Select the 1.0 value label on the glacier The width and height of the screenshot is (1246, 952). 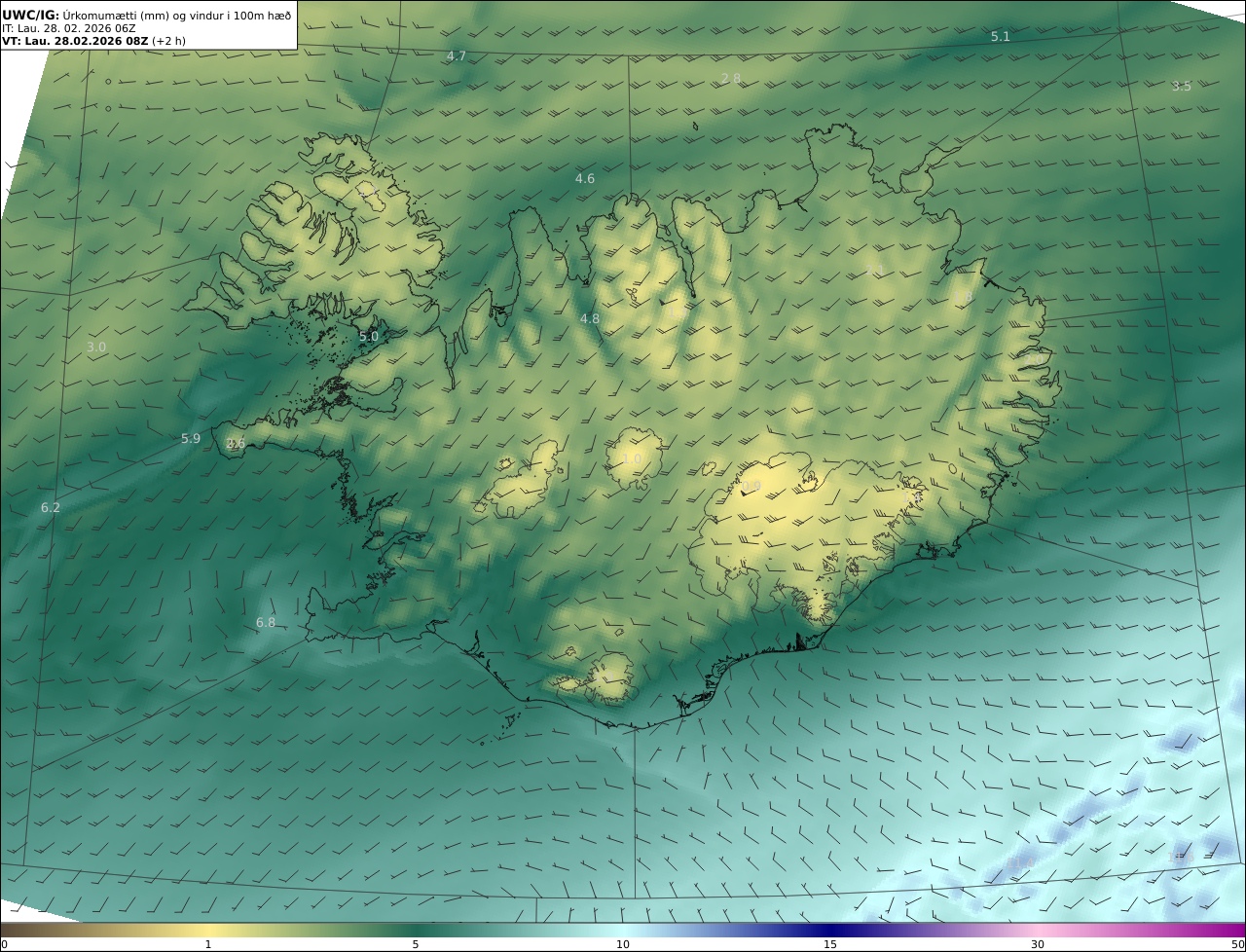point(633,459)
